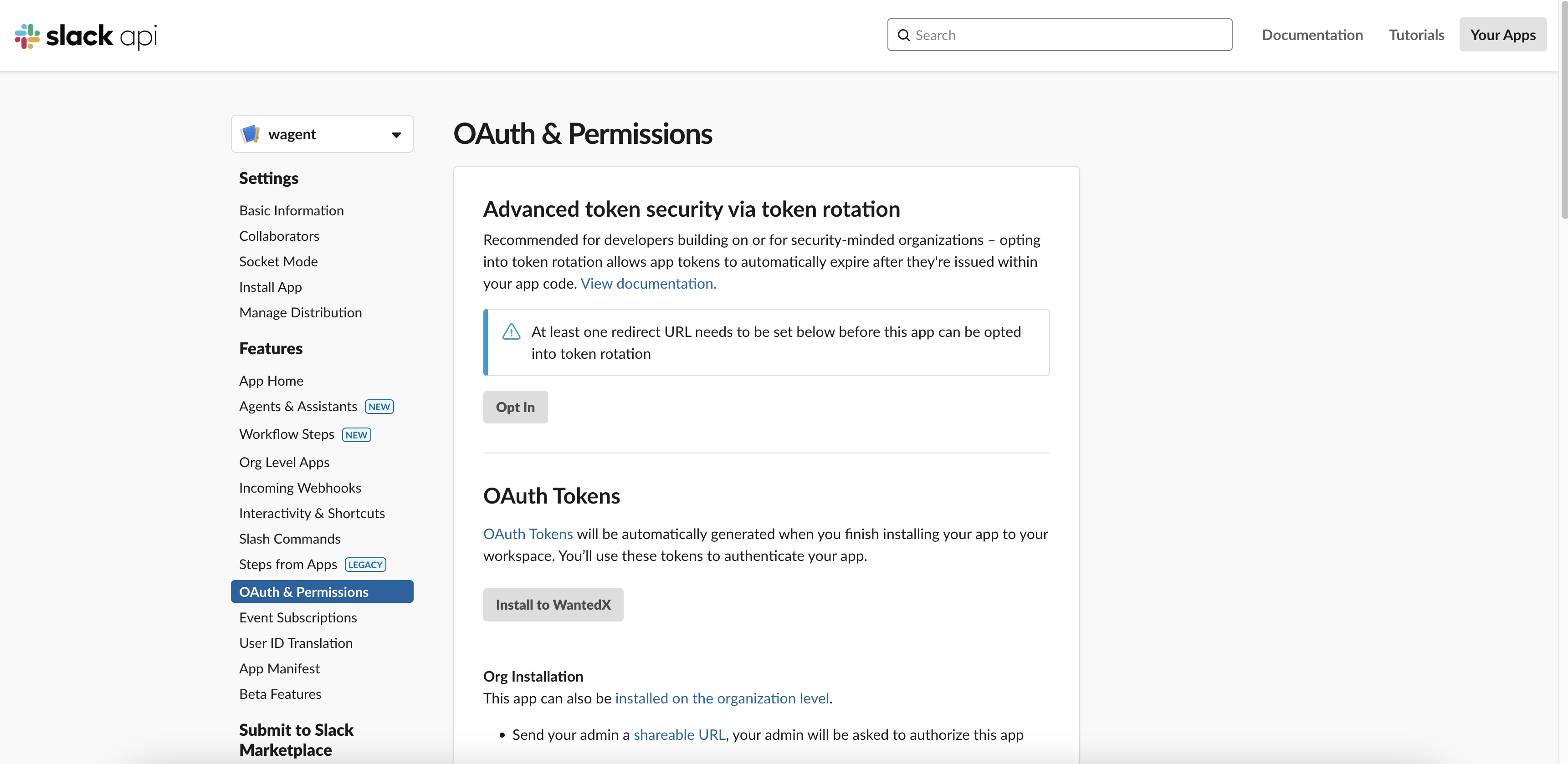Image resolution: width=1568 pixels, height=764 pixels.
Task: Open the shareable URL link
Action: pyautogui.click(x=679, y=735)
